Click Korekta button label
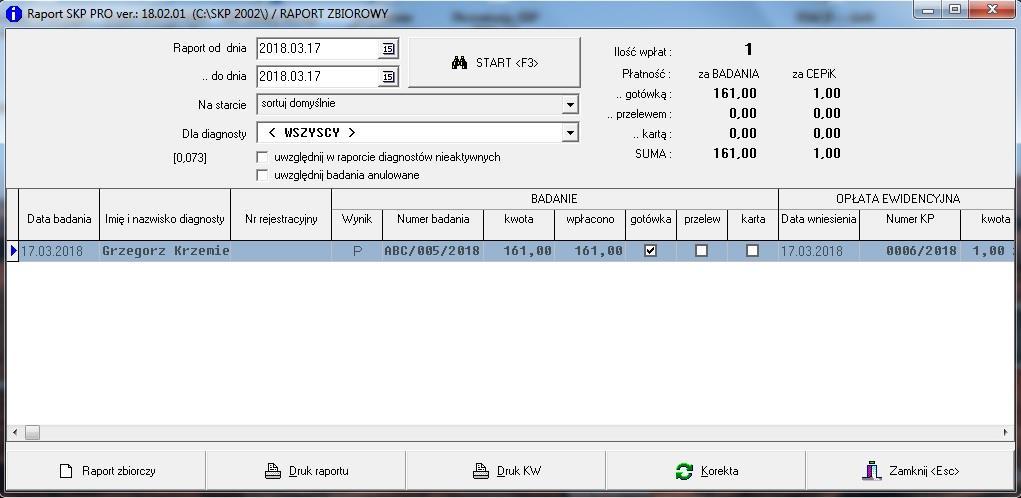This screenshot has height=498, width=1021. point(720,471)
